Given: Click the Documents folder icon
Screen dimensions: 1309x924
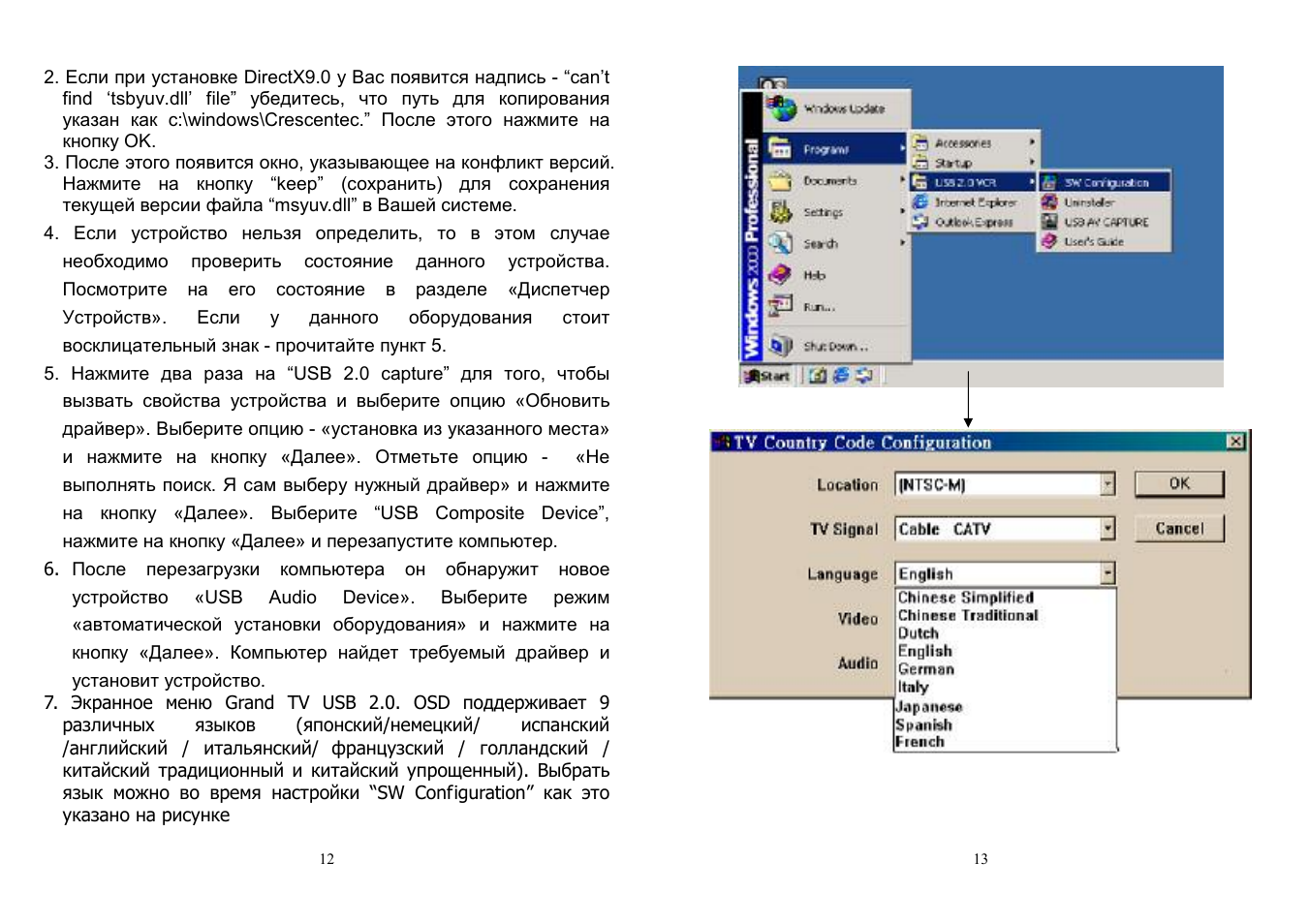Looking at the screenshot, I should pyautogui.click(x=780, y=180).
